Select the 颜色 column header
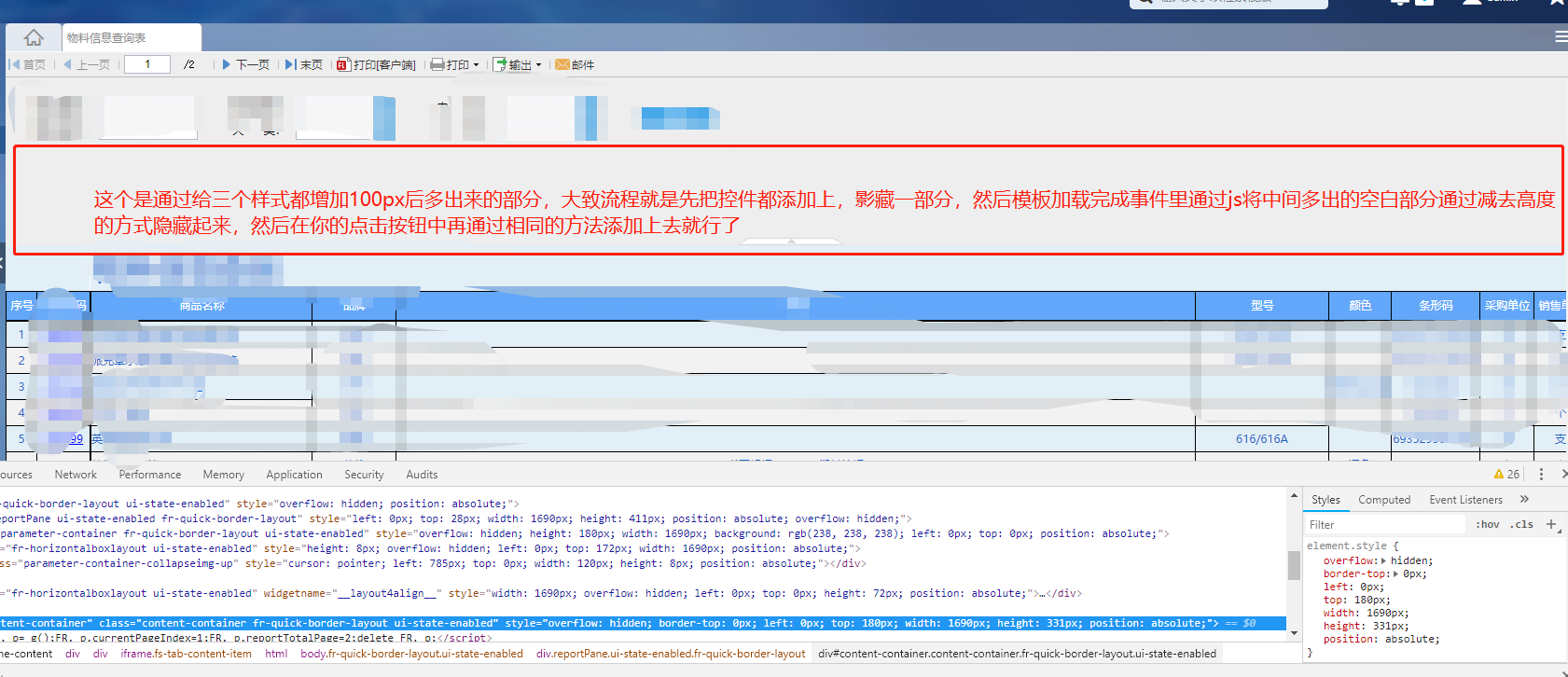 click(x=1360, y=306)
